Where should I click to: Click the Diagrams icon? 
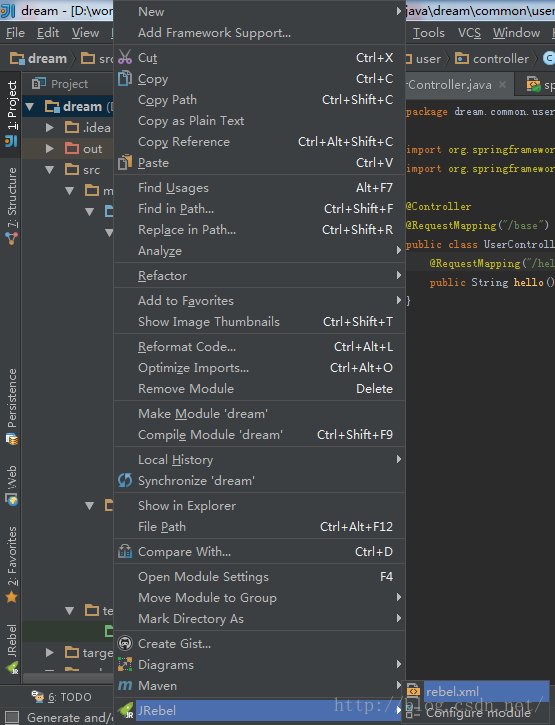coord(125,664)
